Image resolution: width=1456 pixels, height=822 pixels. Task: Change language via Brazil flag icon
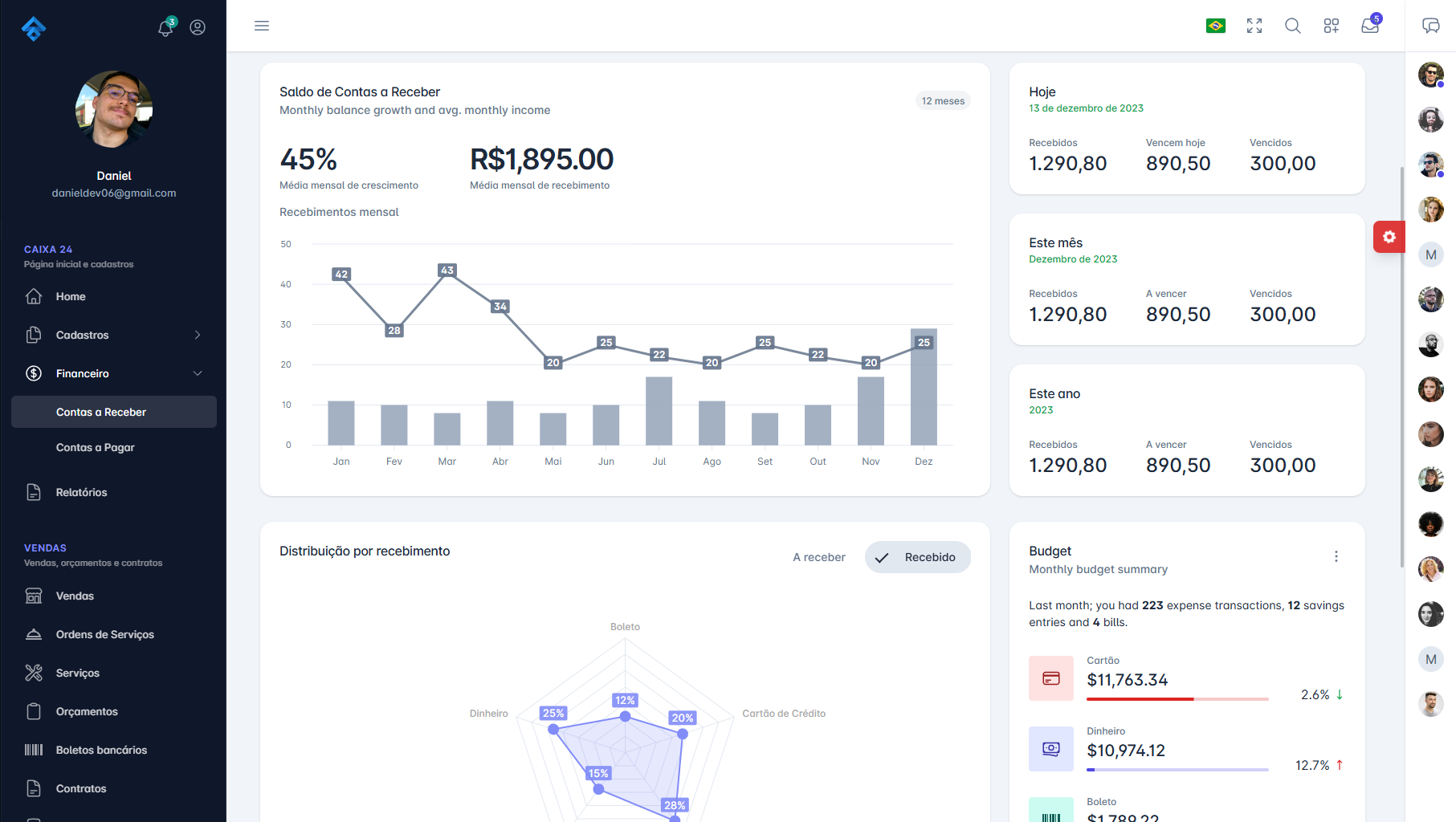tap(1216, 26)
